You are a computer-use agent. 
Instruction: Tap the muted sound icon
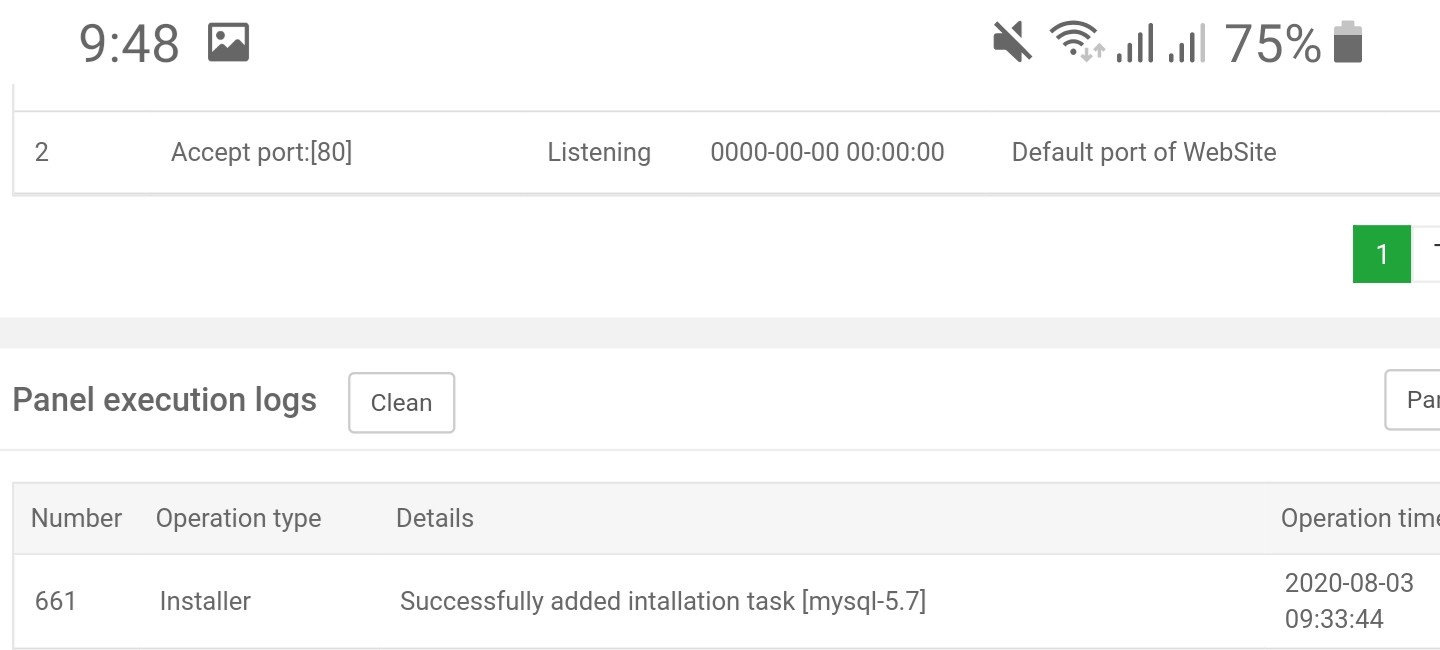coord(1012,43)
